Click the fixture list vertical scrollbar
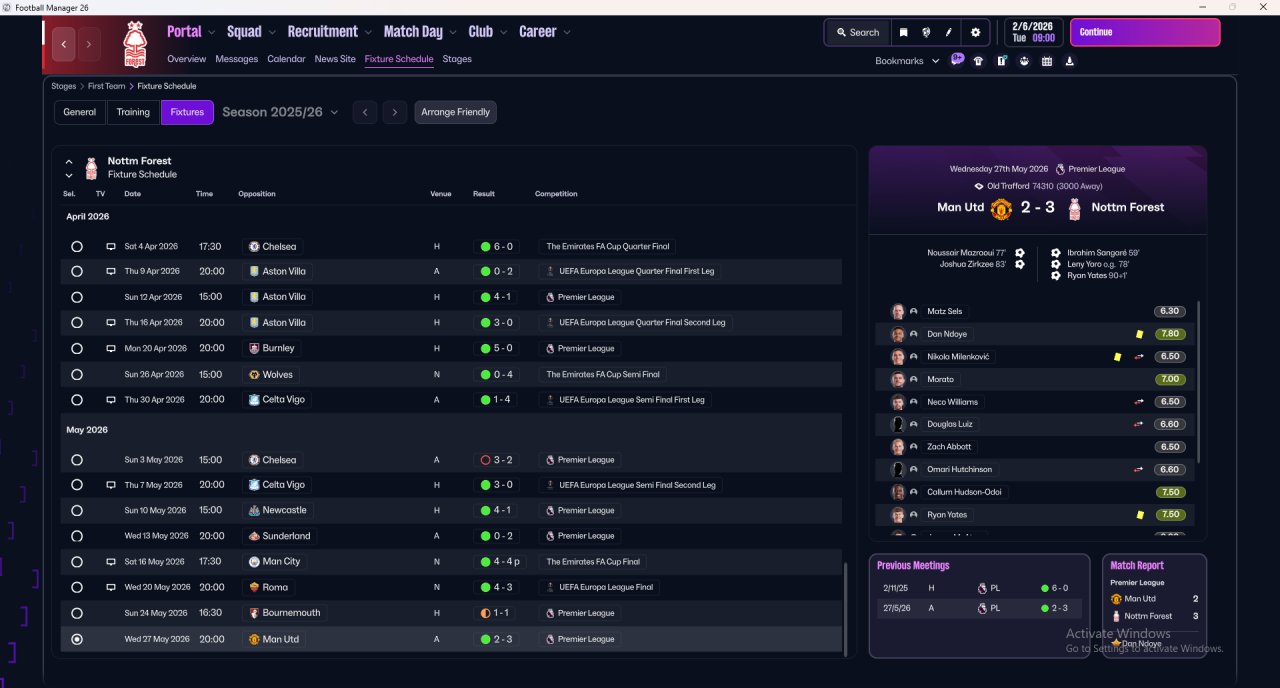Screen dimensions: 1280x688 coord(847,608)
